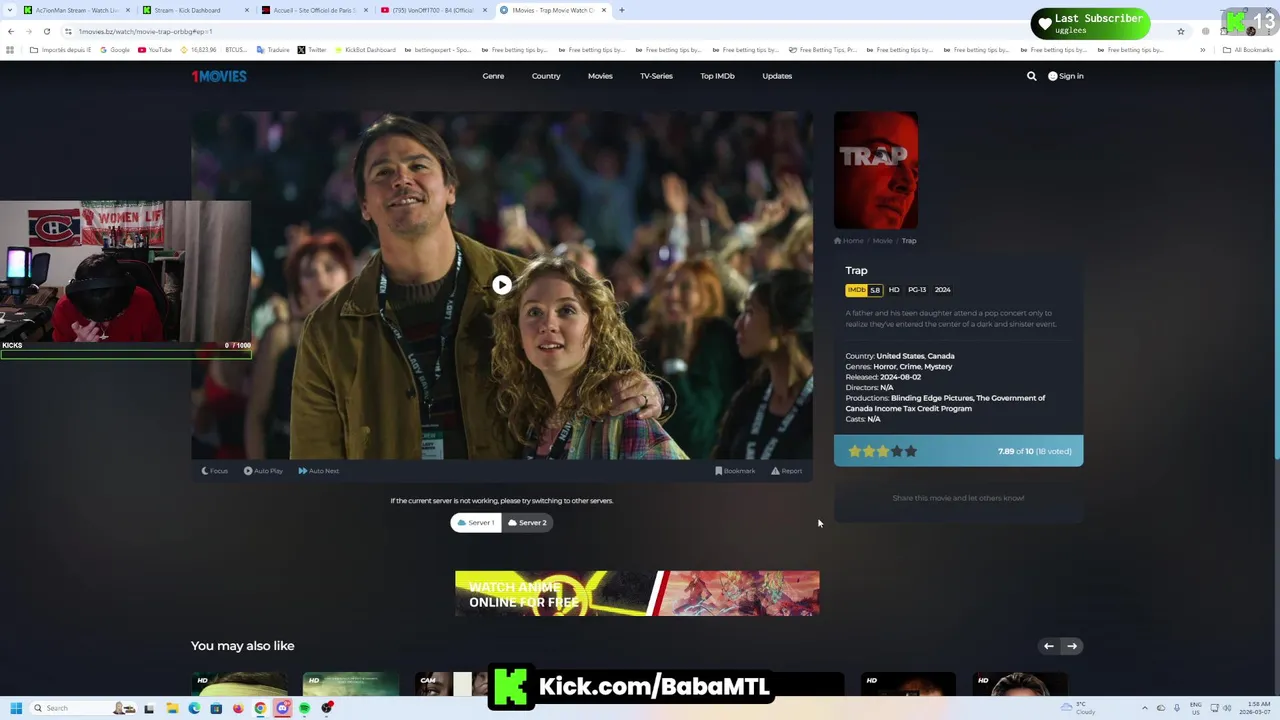Screen dimensions: 1280x720
Task: Click the Horror genre link
Action: pos(884,367)
